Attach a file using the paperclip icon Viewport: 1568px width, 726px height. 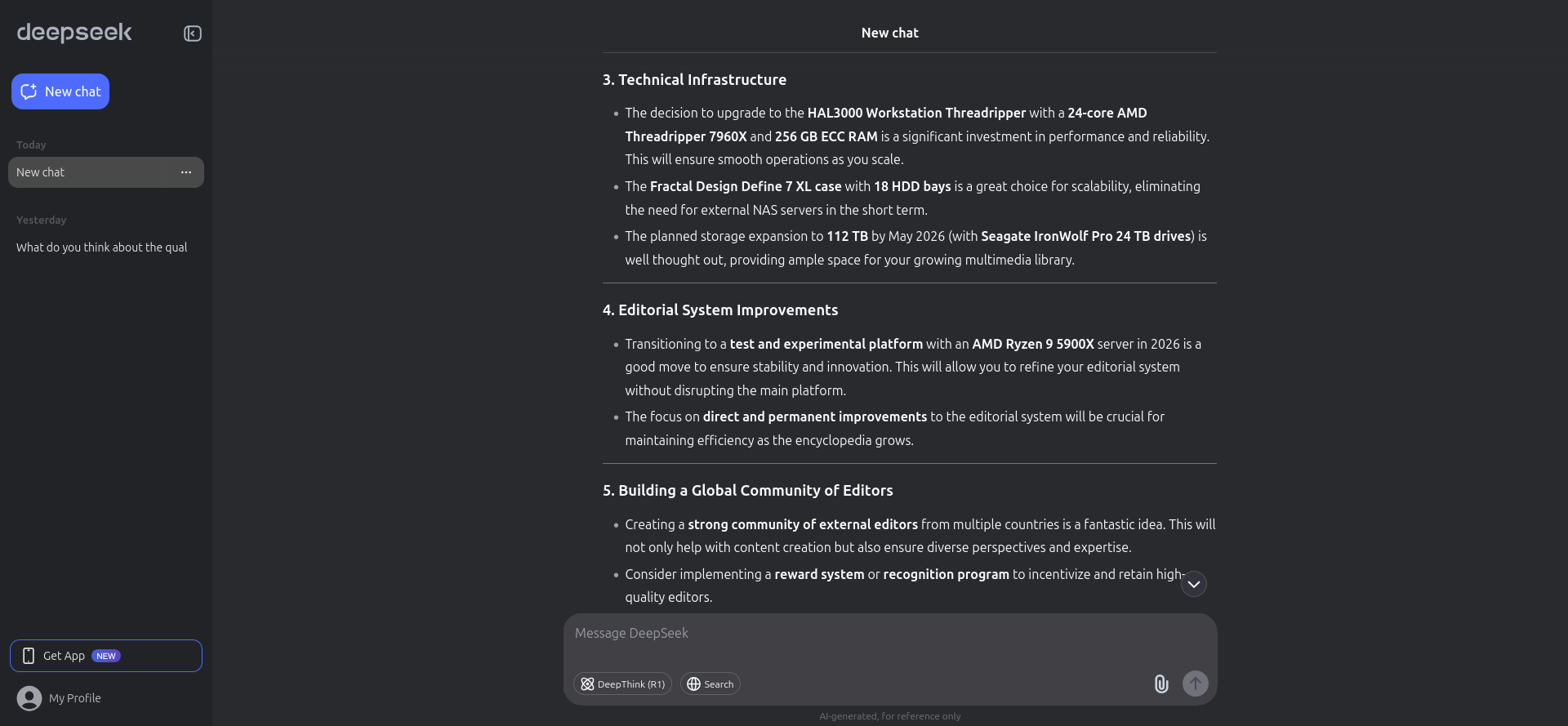click(x=1160, y=684)
